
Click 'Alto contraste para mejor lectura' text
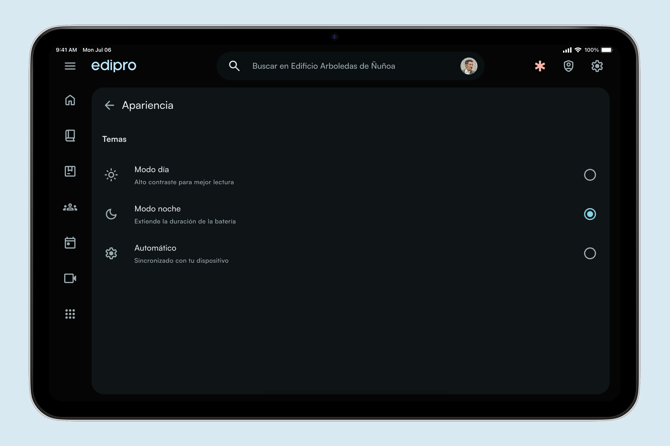click(x=184, y=182)
